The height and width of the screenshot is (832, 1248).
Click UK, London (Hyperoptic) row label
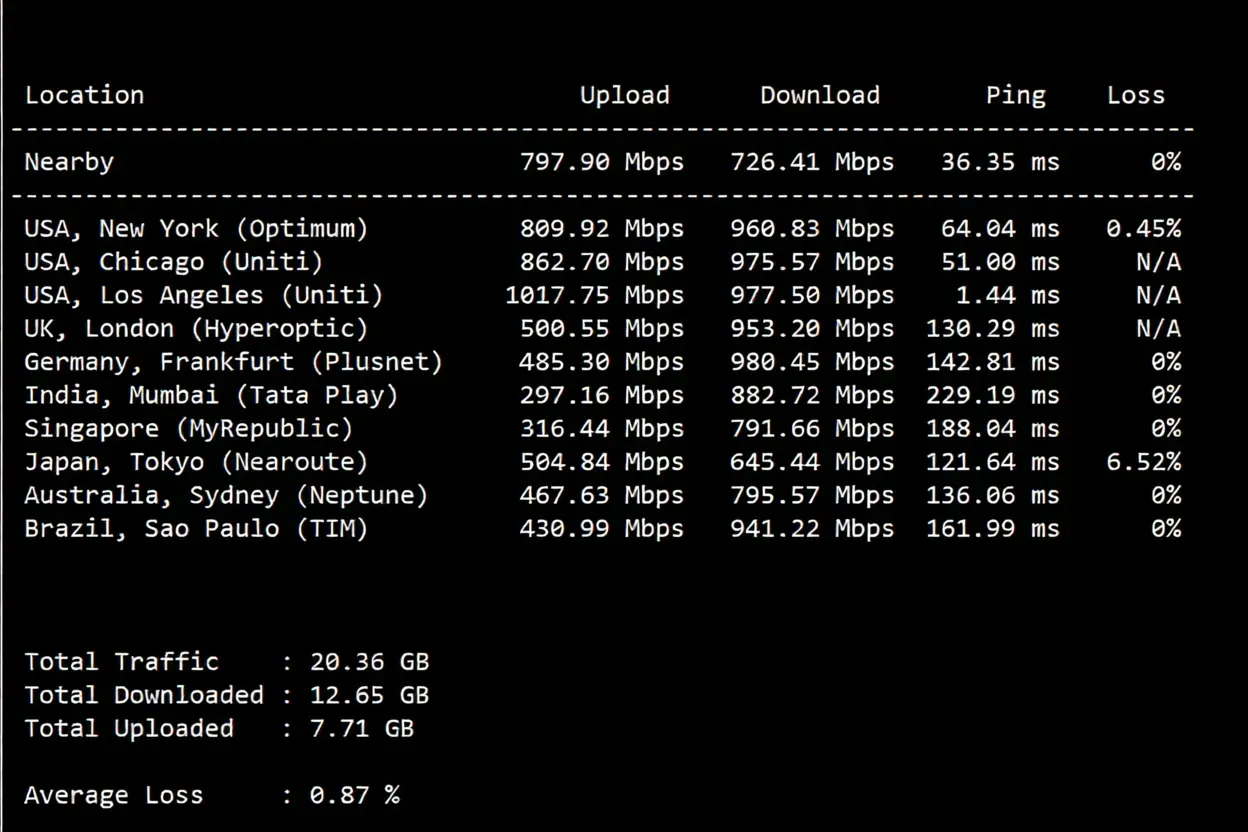[197, 329]
